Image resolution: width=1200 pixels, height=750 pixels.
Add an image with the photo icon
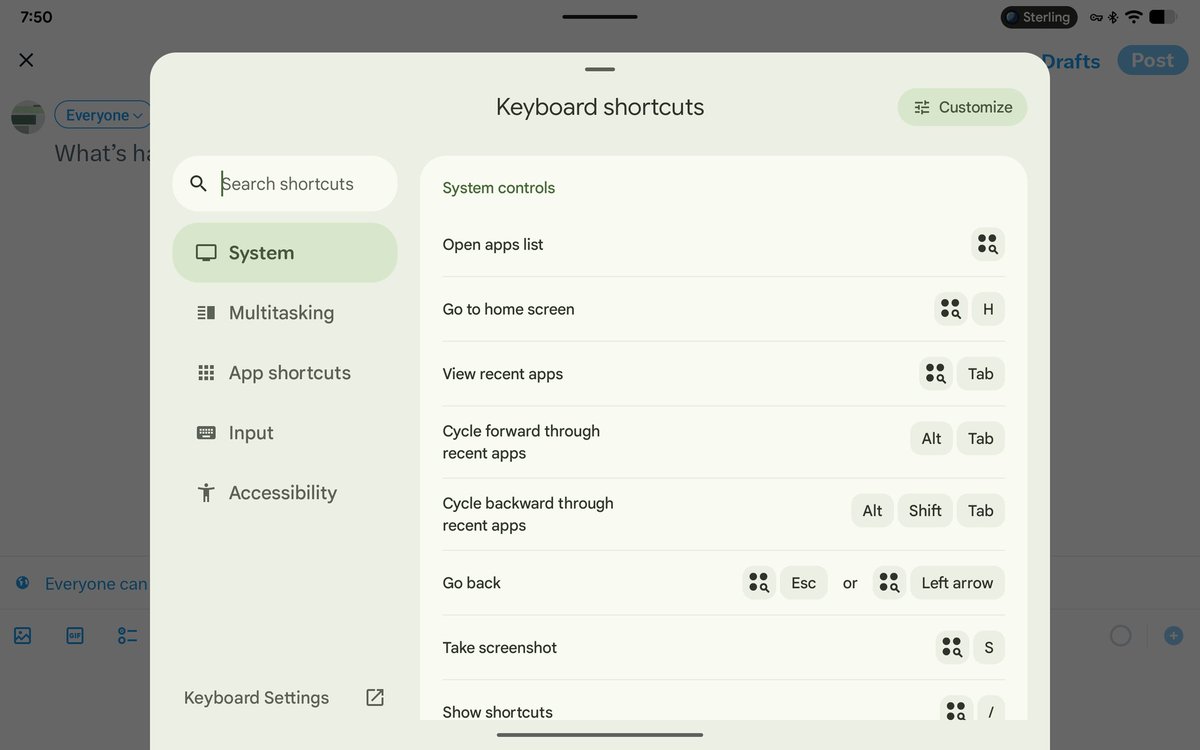[23, 635]
